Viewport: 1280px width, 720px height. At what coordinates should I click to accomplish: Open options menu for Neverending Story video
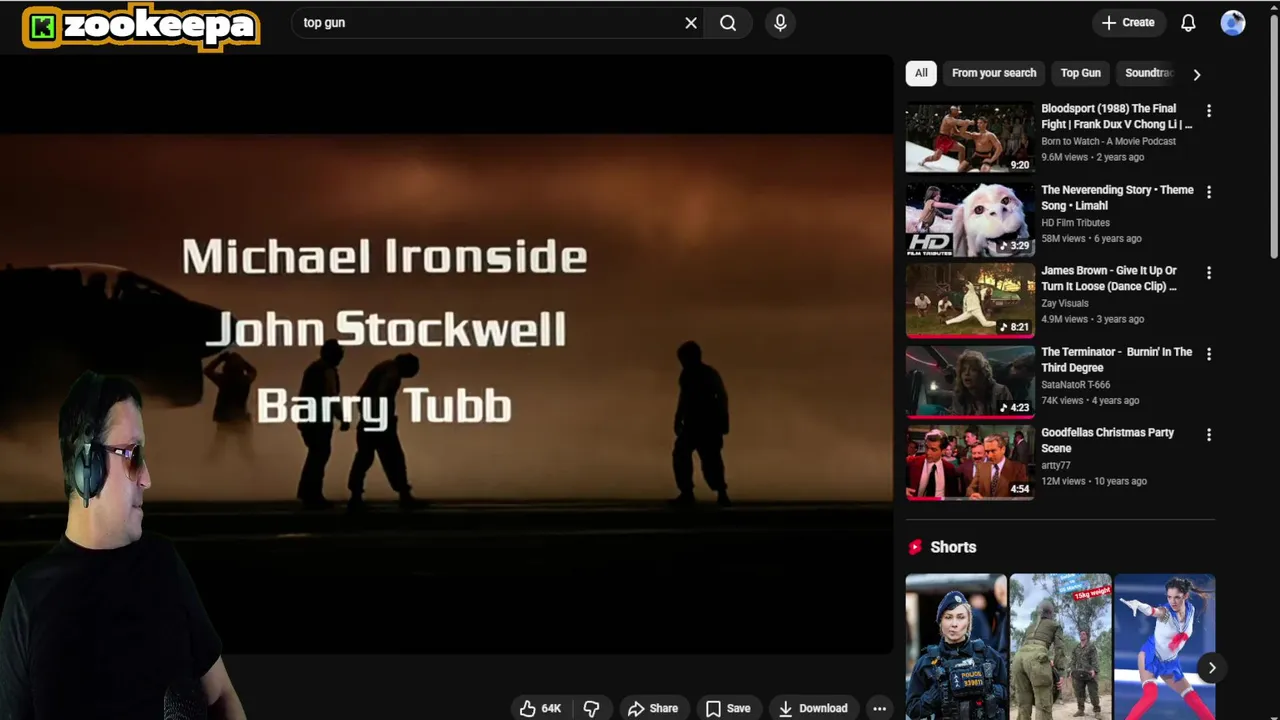click(1208, 192)
